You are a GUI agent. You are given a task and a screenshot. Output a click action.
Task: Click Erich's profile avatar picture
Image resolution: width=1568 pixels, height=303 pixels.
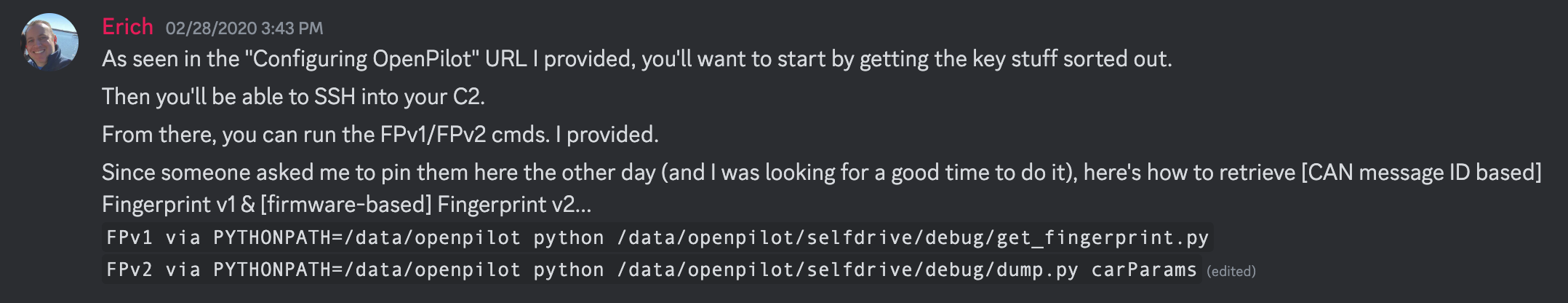point(50,42)
